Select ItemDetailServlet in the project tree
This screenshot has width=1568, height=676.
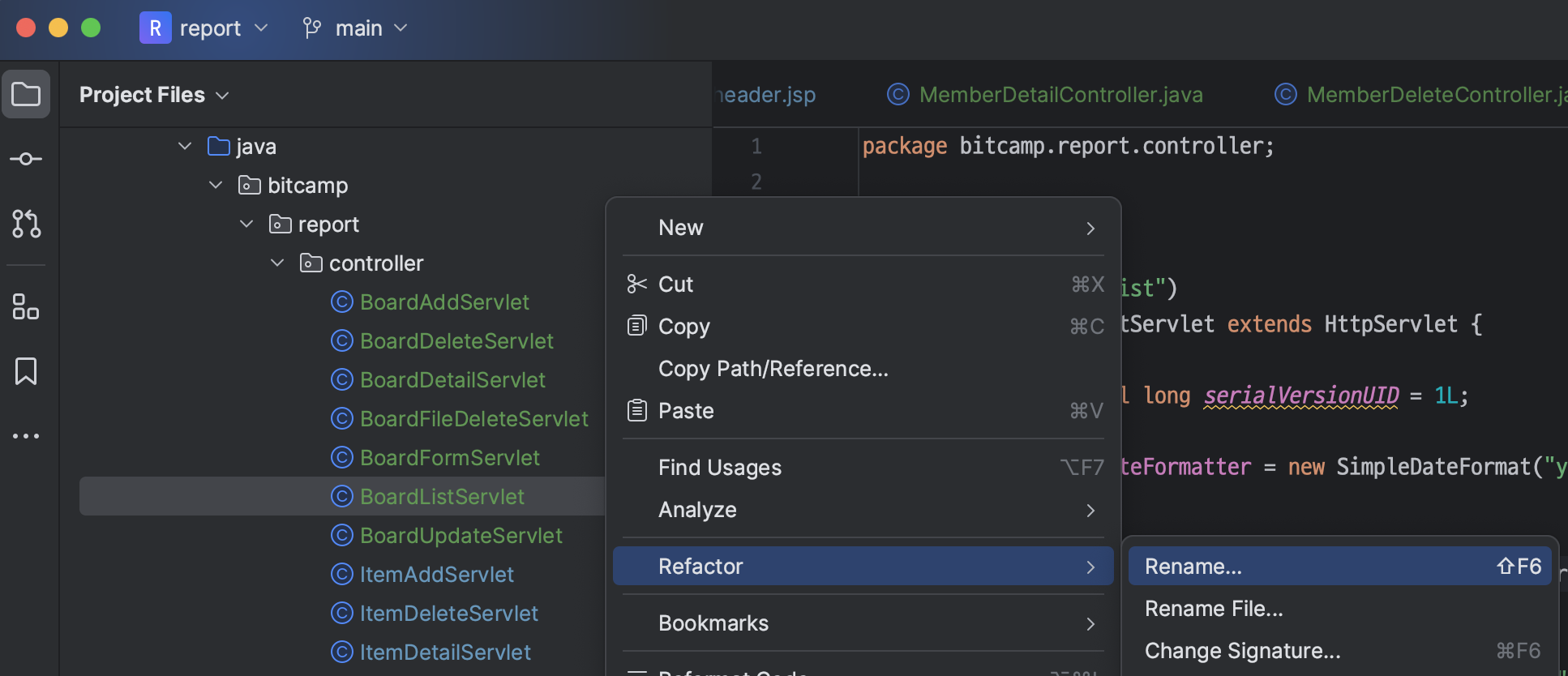click(445, 652)
